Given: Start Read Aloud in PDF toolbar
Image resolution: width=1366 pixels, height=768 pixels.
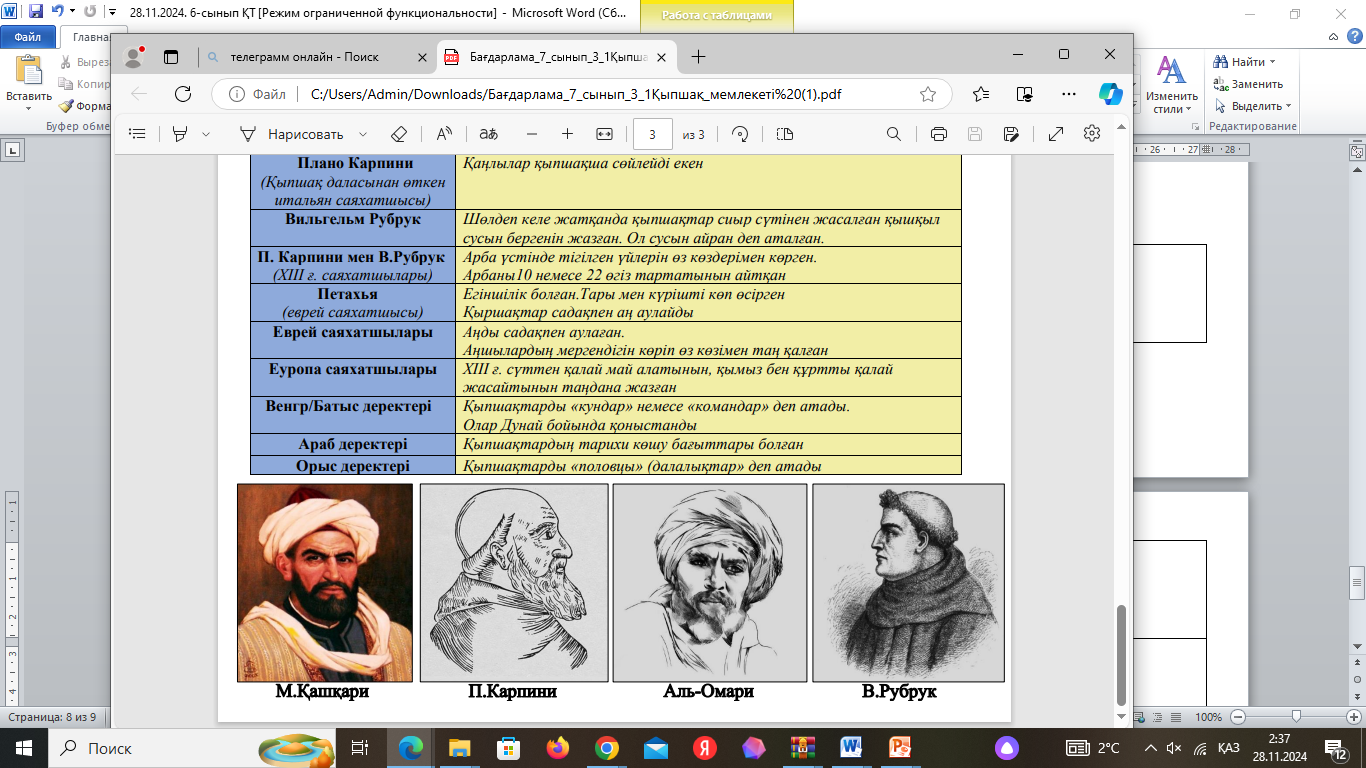Looking at the screenshot, I should click(x=444, y=134).
